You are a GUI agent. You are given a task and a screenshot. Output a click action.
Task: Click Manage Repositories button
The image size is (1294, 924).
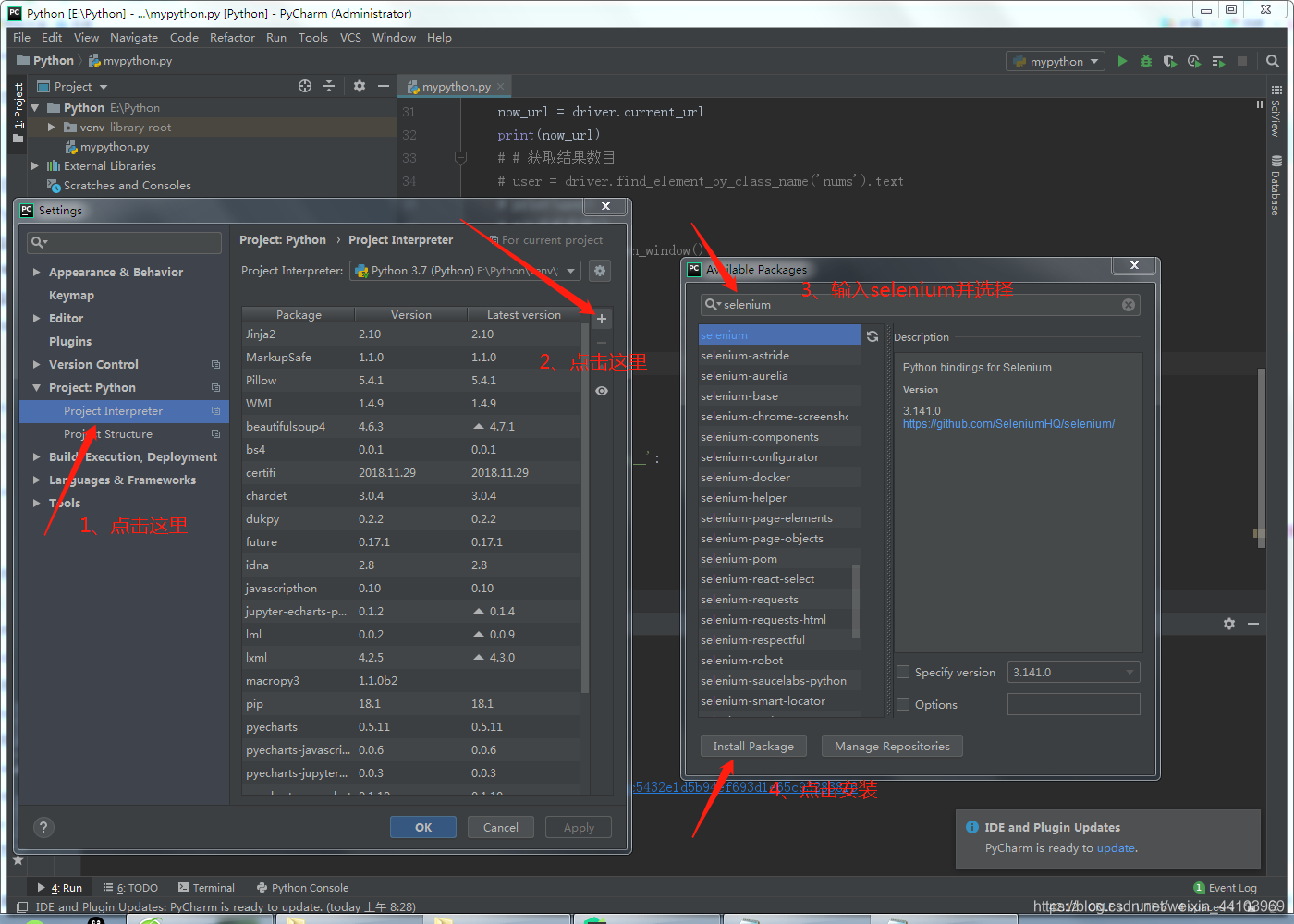(x=892, y=746)
